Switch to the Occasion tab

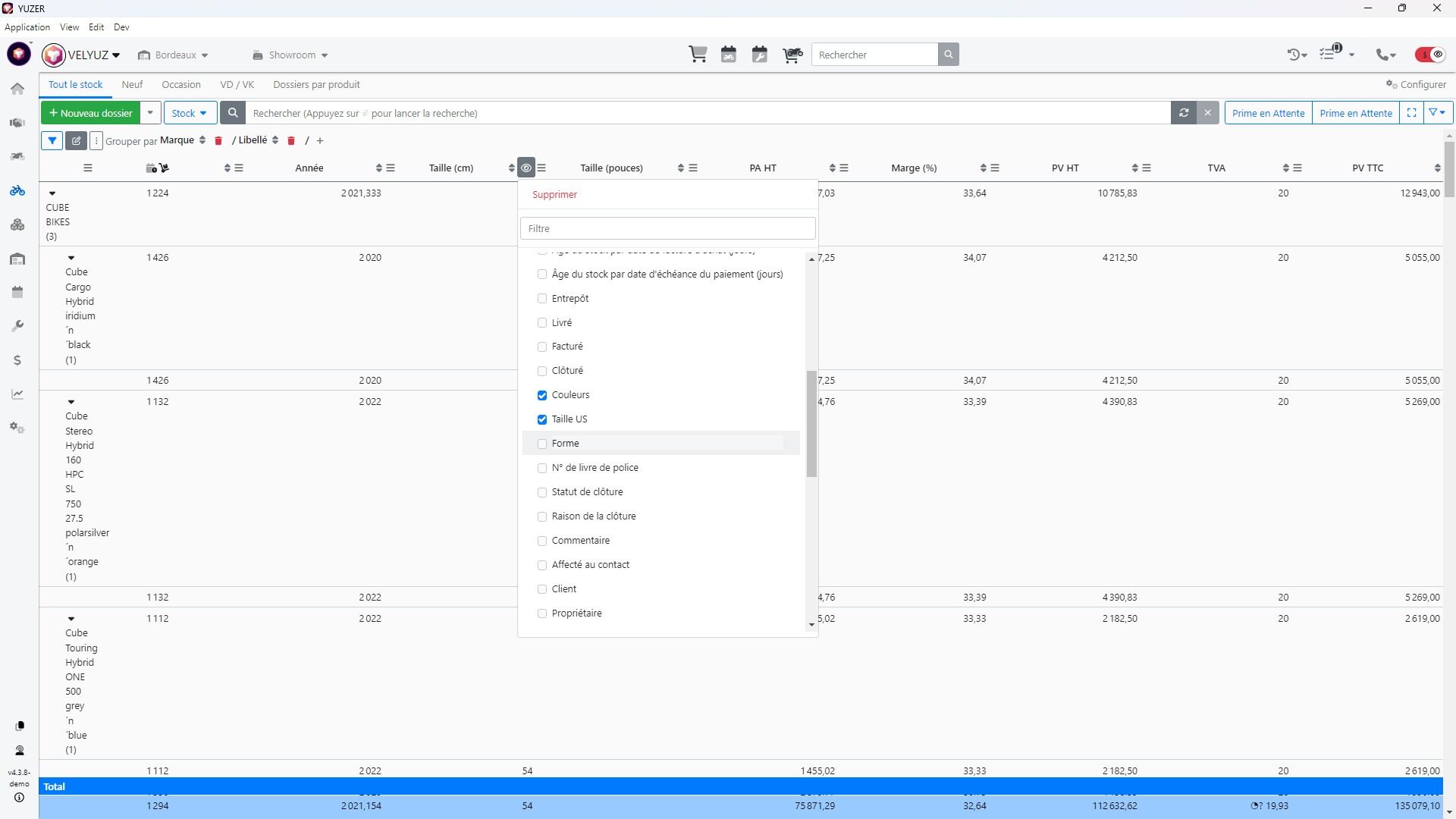click(x=180, y=84)
